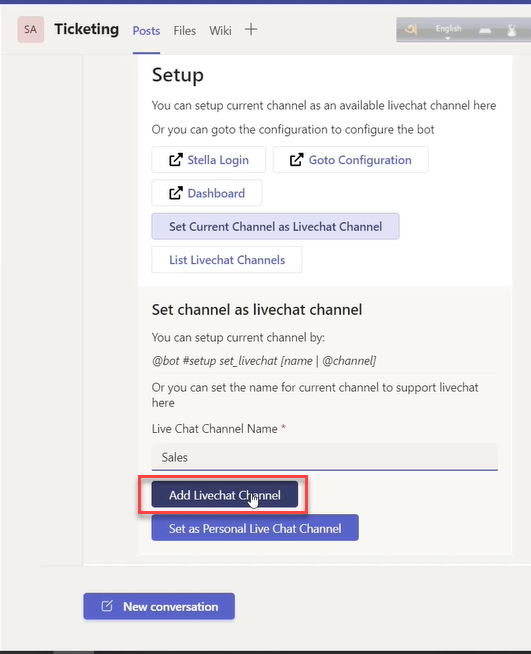531x654 pixels.
Task: Click the SA team avatar icon
Action: pos(30,30)
